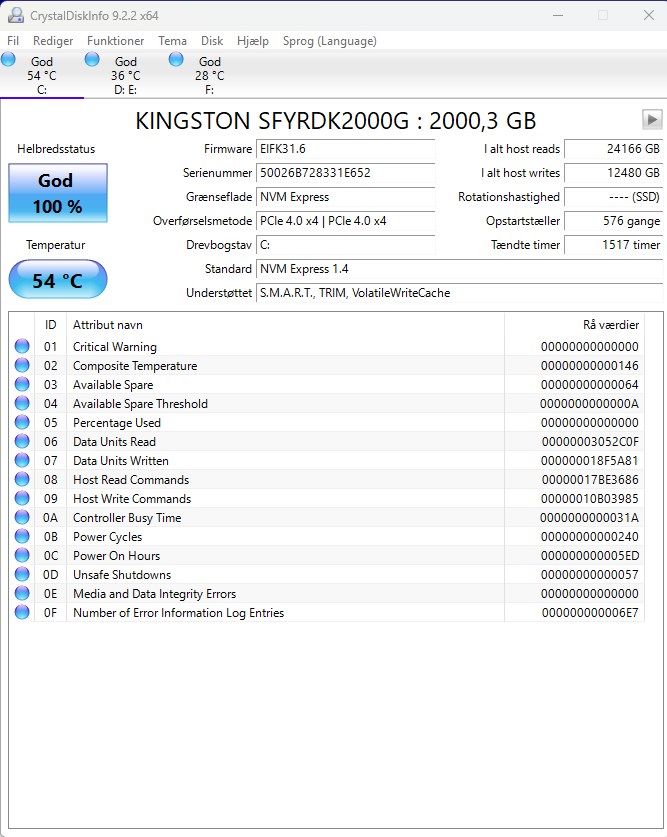
Task: Click the Attribut navn column header
Action: [x=285, y=325]
